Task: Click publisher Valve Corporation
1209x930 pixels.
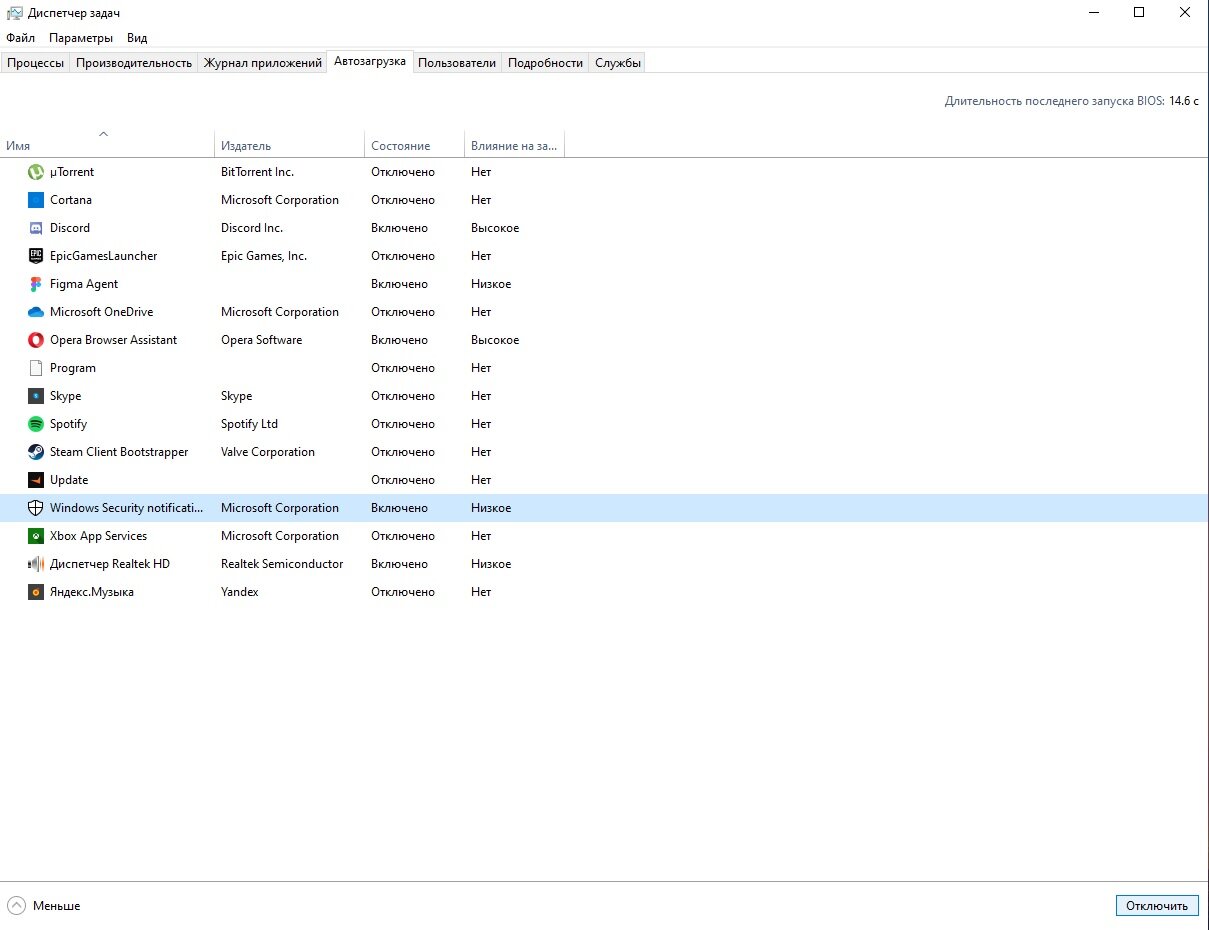Action: tap(268, 452)
